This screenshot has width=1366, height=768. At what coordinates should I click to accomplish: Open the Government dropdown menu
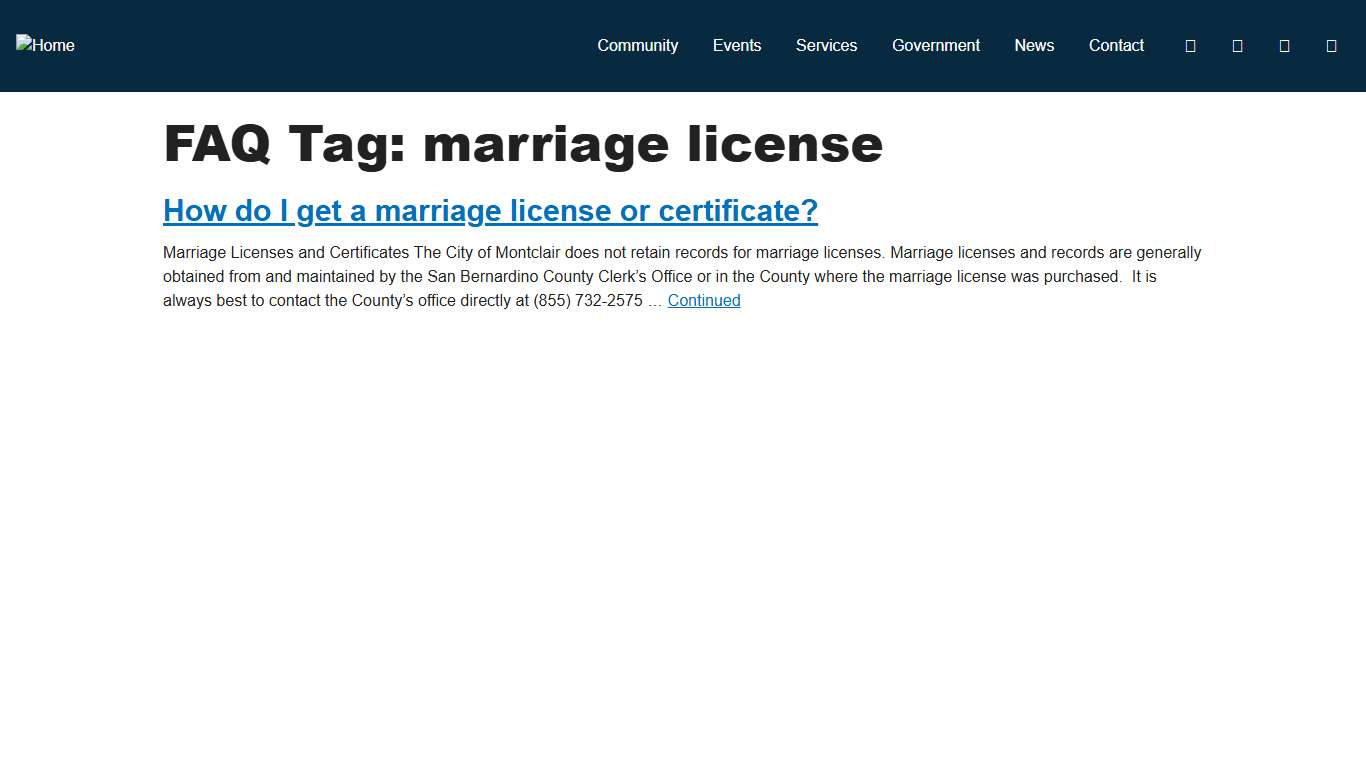935,45
